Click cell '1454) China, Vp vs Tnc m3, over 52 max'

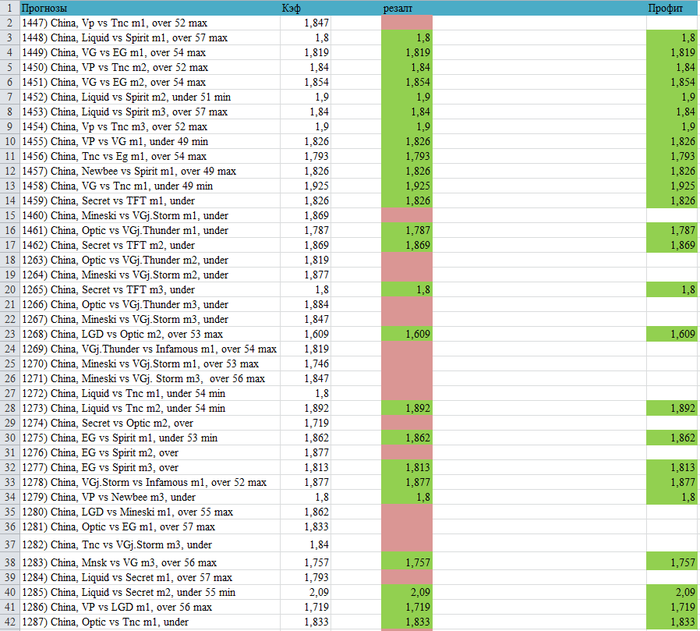click(150, 126)
